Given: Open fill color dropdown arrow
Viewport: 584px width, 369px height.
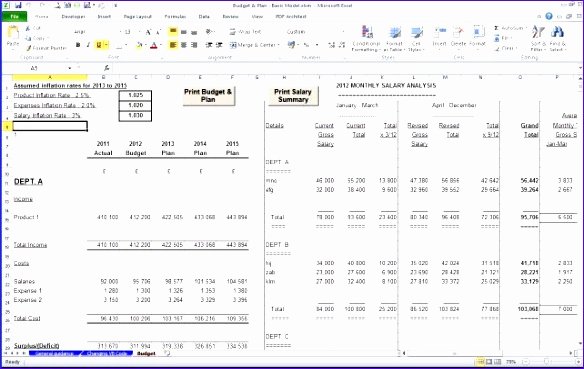Looking at the screenshot, I should pyautogui.click(x=146, y=45).
